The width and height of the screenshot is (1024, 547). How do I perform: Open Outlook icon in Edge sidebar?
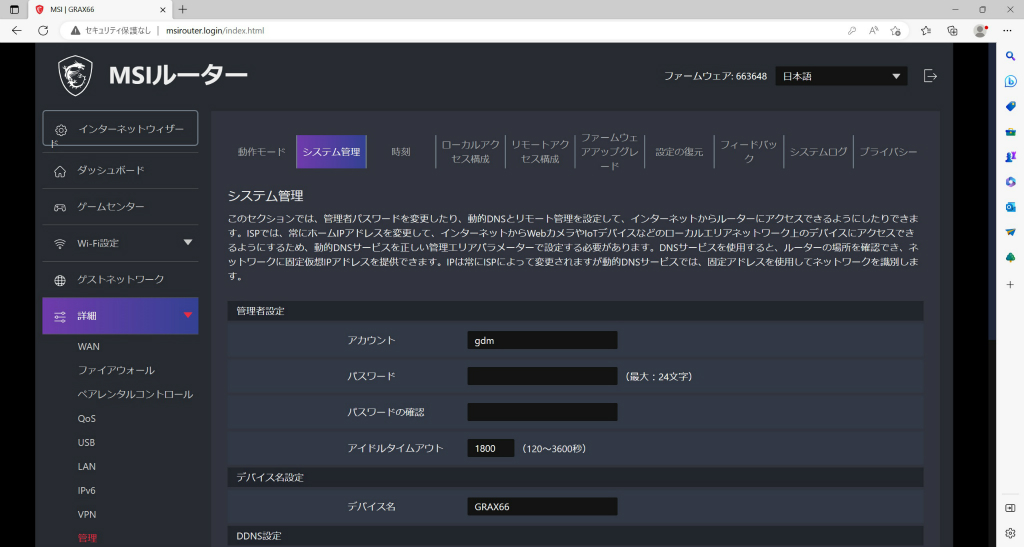(1010, 207)
